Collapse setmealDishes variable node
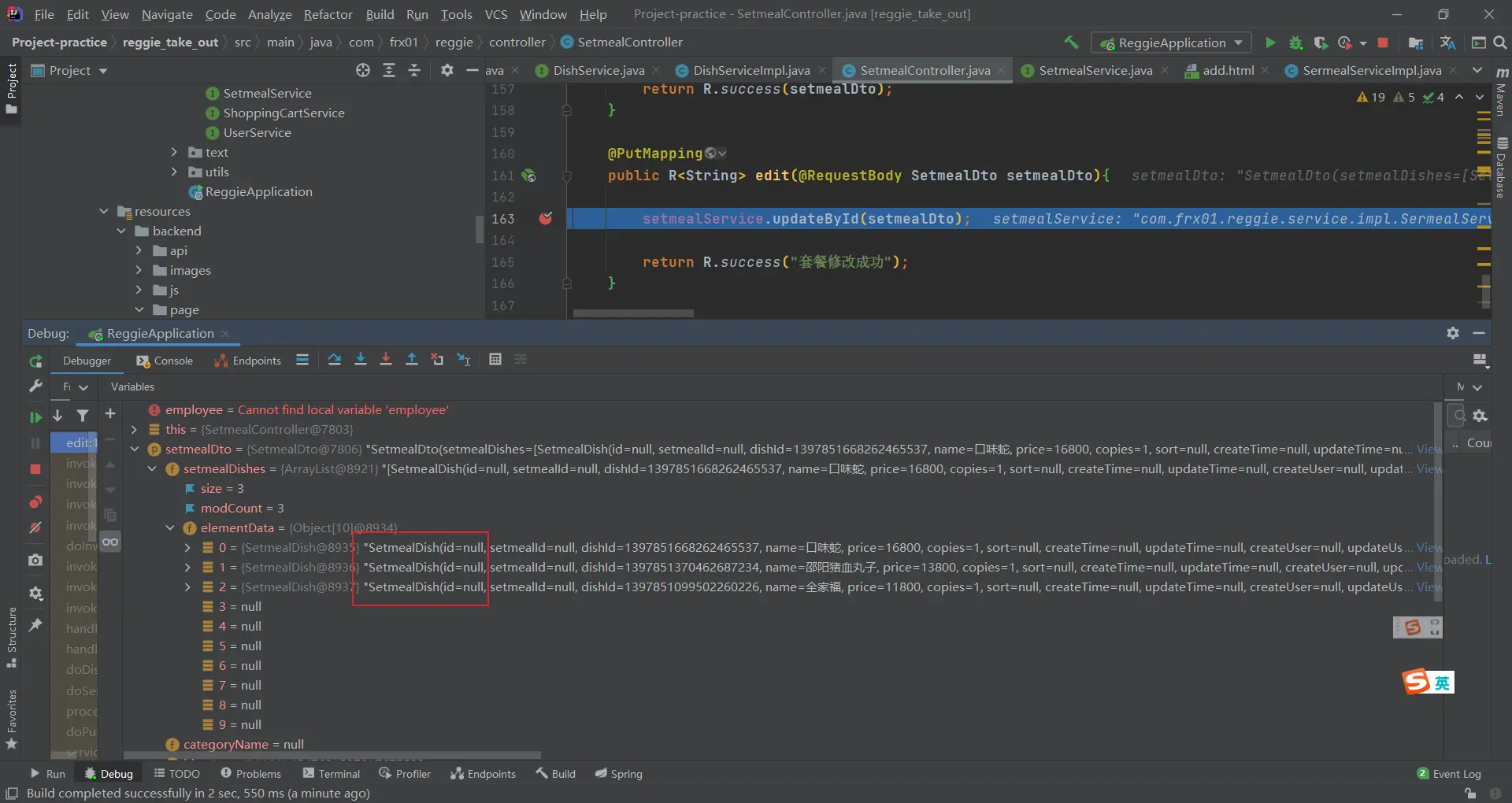The image size is (1512, 803). click(x=152, y=468)
